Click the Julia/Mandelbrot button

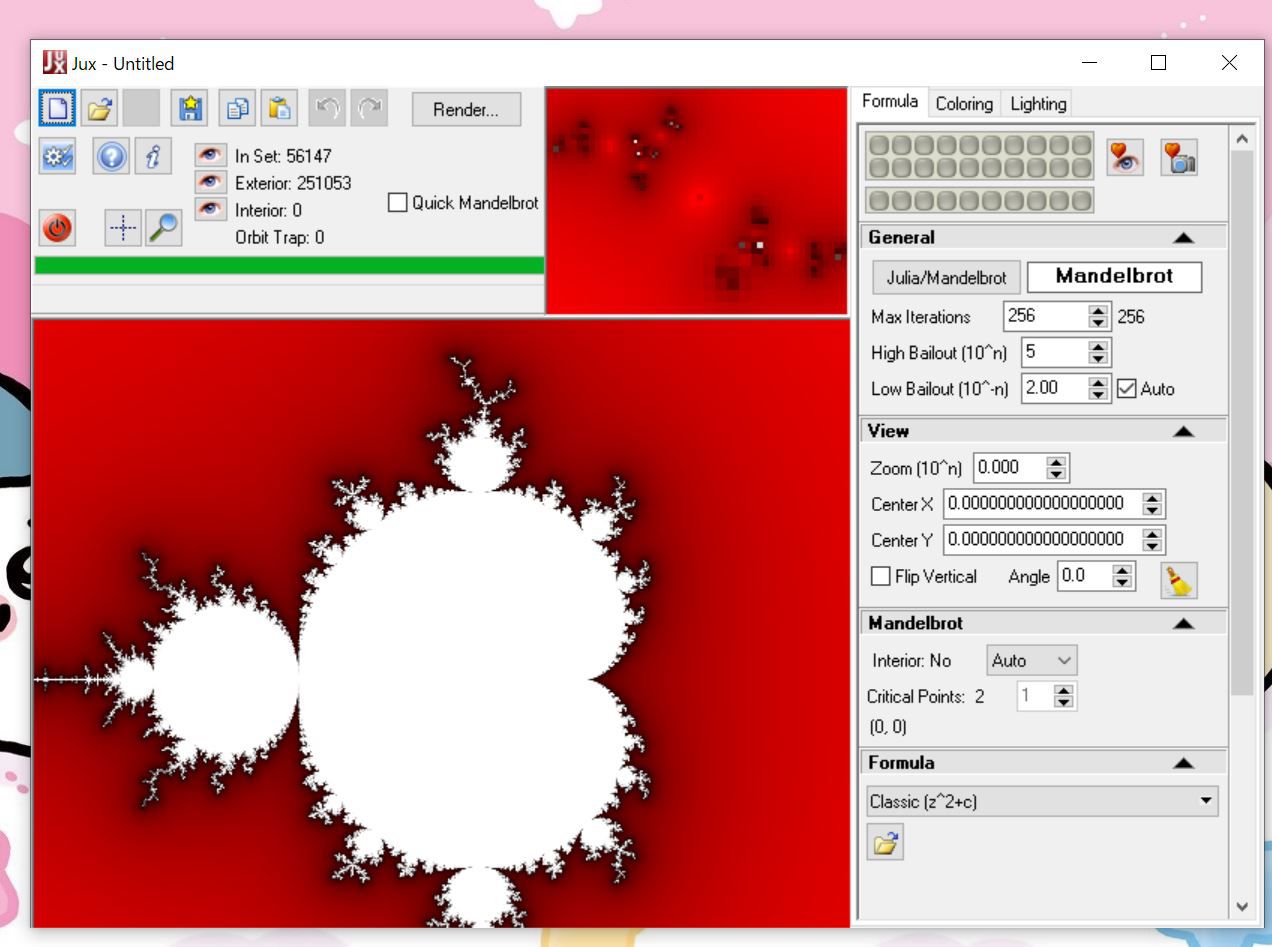coord(946,277)
